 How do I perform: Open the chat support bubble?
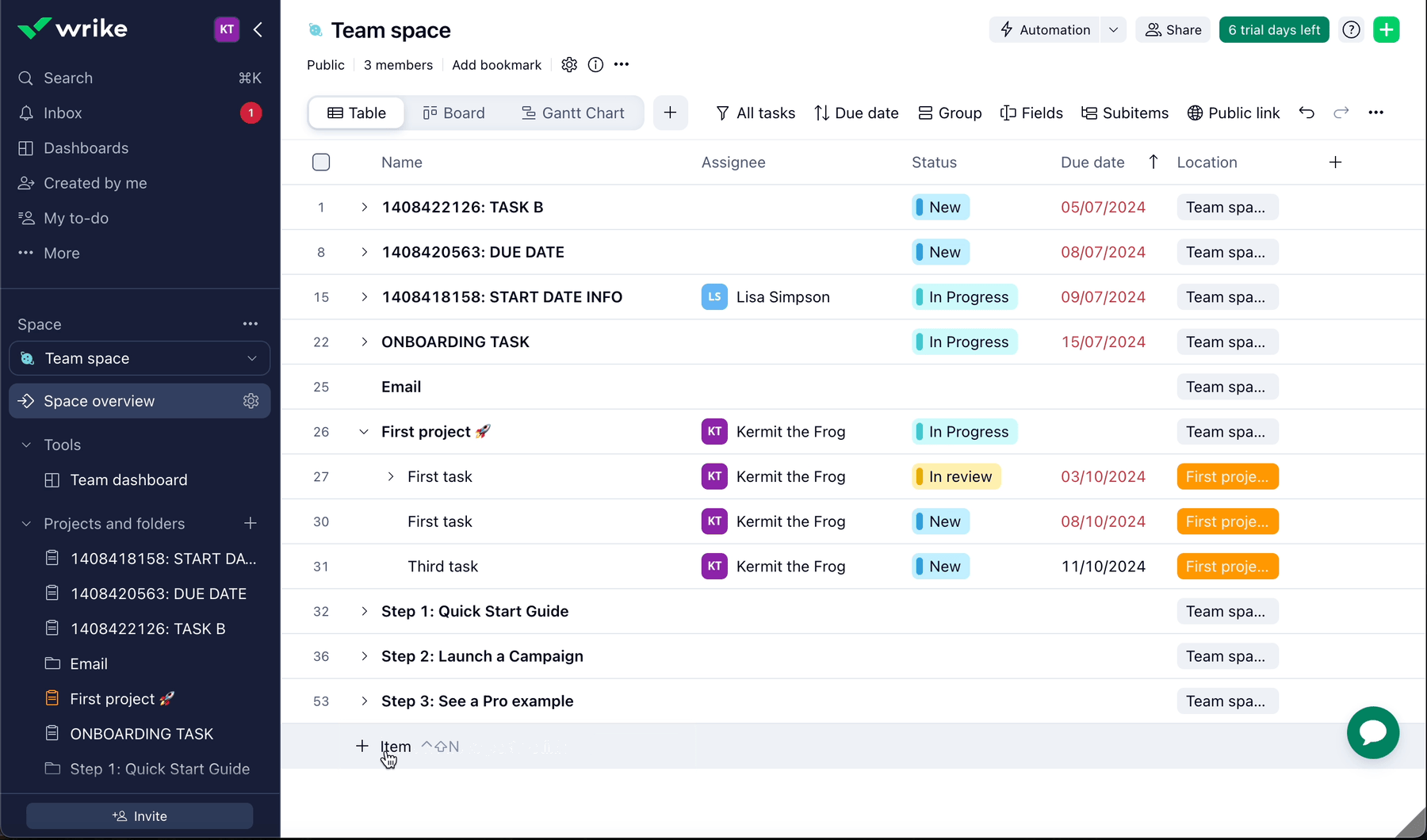point(1372,732)
